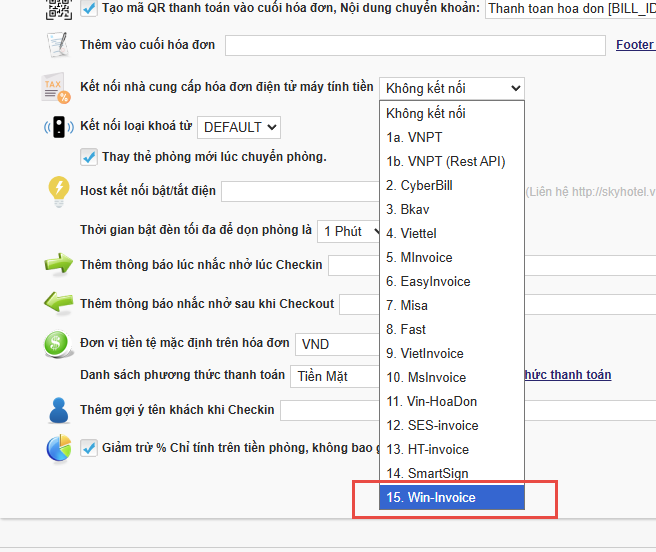The height and width of the screenshot is (552, 656).
Task: Click the invoice footer notepad icon
Action: (58, 46)
